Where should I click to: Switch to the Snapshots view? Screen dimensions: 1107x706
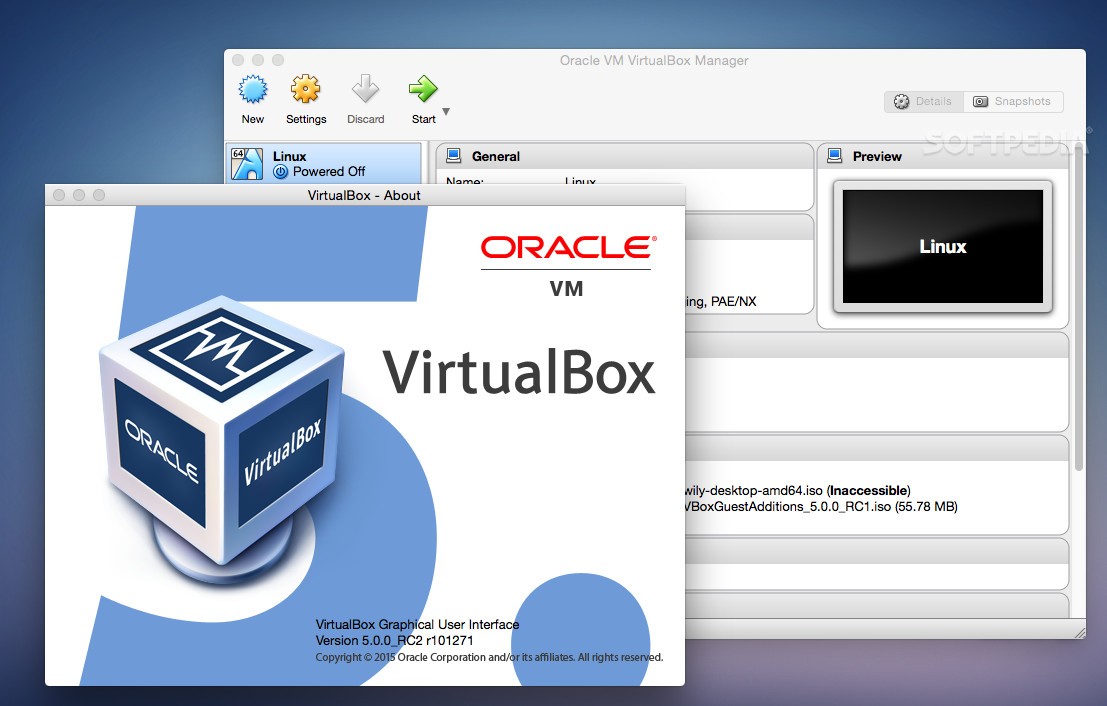[x=1012, y=102]
